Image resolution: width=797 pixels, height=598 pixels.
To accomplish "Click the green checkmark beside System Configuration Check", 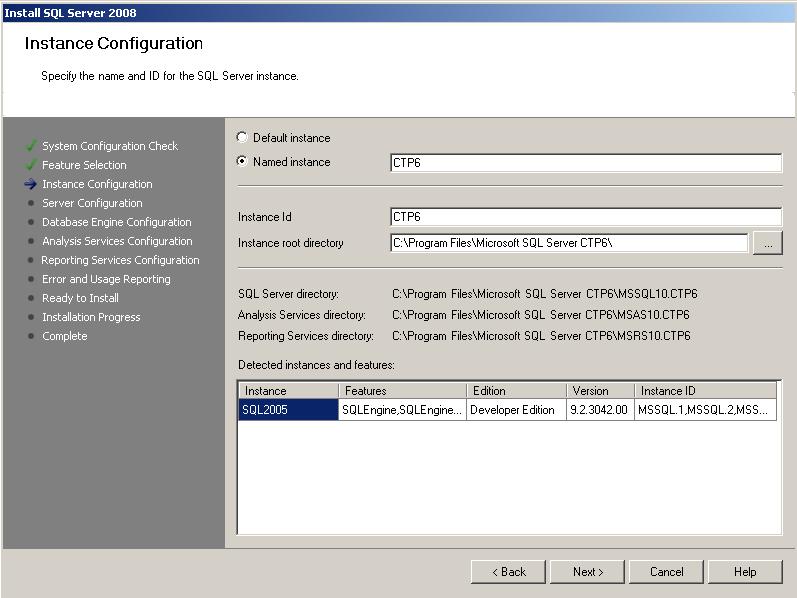I will click(31, 145).
